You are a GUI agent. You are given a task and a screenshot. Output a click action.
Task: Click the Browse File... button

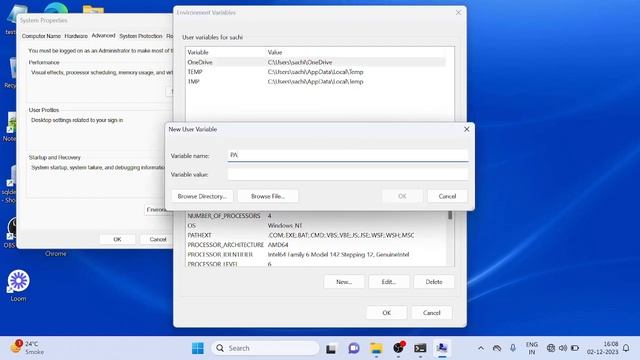click(x=268, y=196)
